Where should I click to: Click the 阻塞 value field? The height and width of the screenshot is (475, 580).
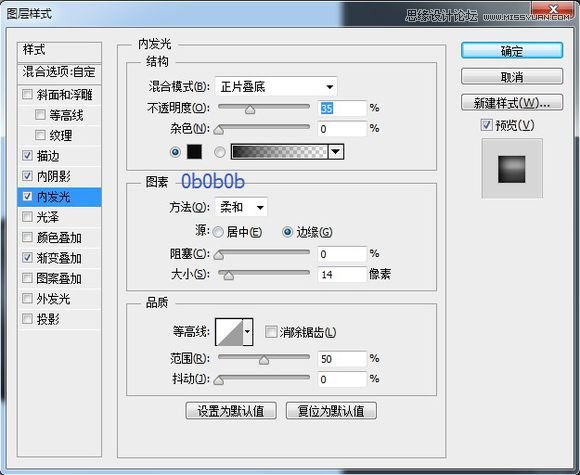pos(342,254)
